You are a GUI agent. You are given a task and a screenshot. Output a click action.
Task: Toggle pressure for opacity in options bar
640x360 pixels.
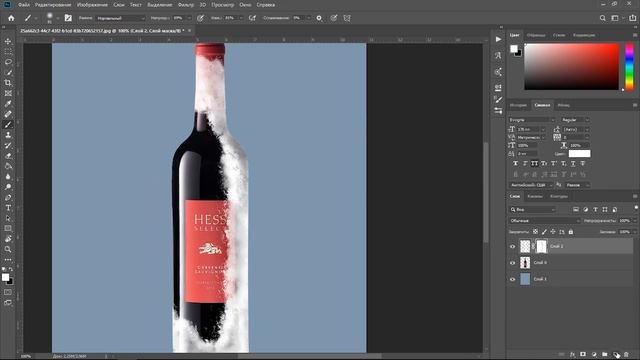coord(200,18)
